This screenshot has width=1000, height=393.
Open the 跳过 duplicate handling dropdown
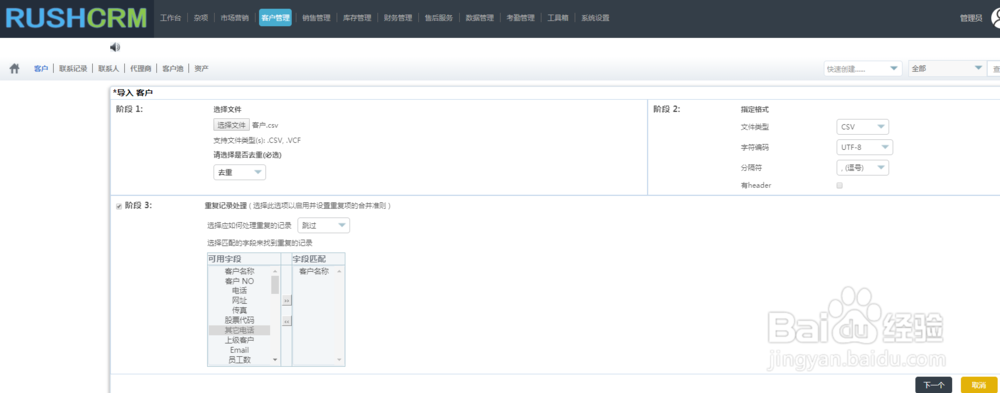coord(323,225)
